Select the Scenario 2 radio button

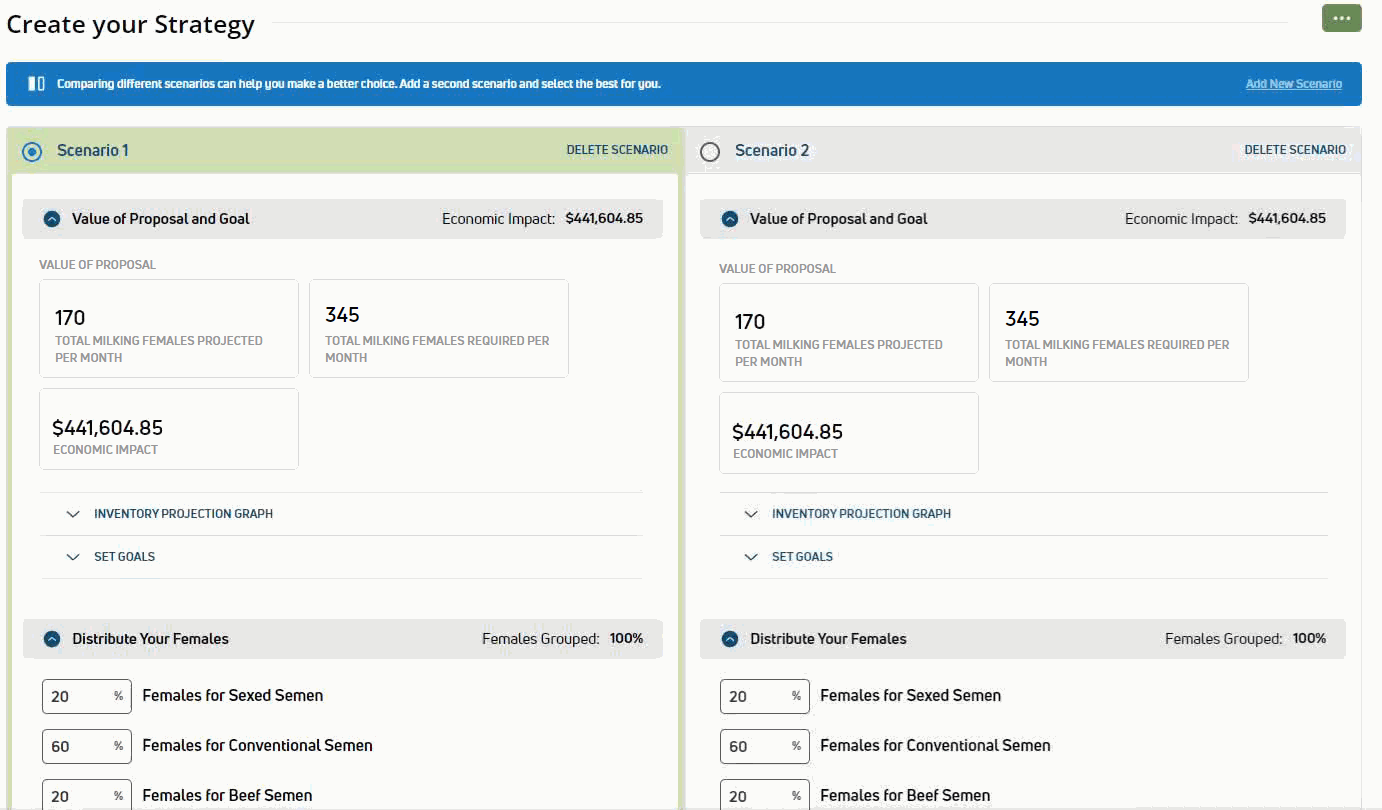[x=710, y=151]
